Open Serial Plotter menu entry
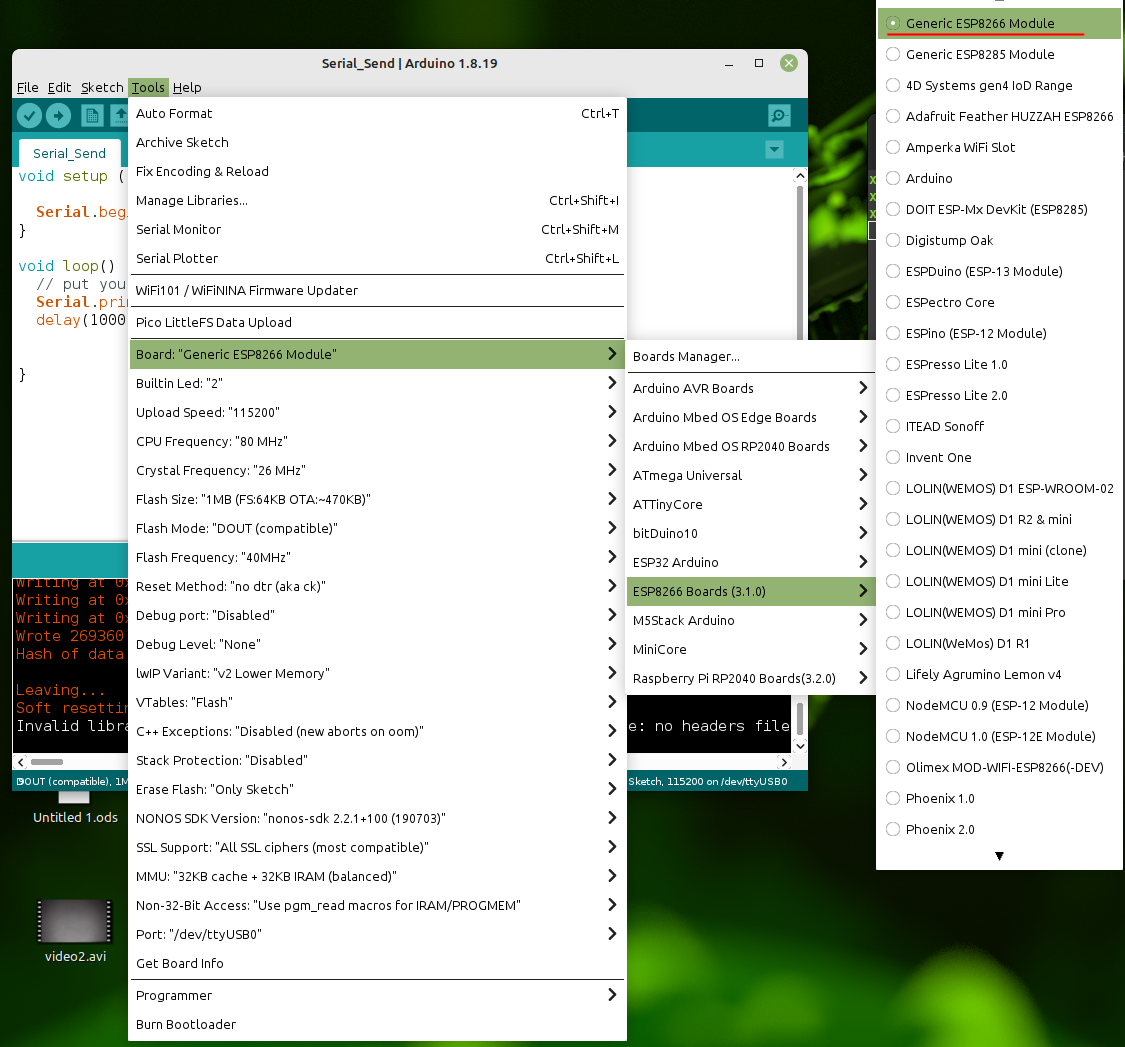Viewport: 1125px width, 1047px height. pos(377,258)
